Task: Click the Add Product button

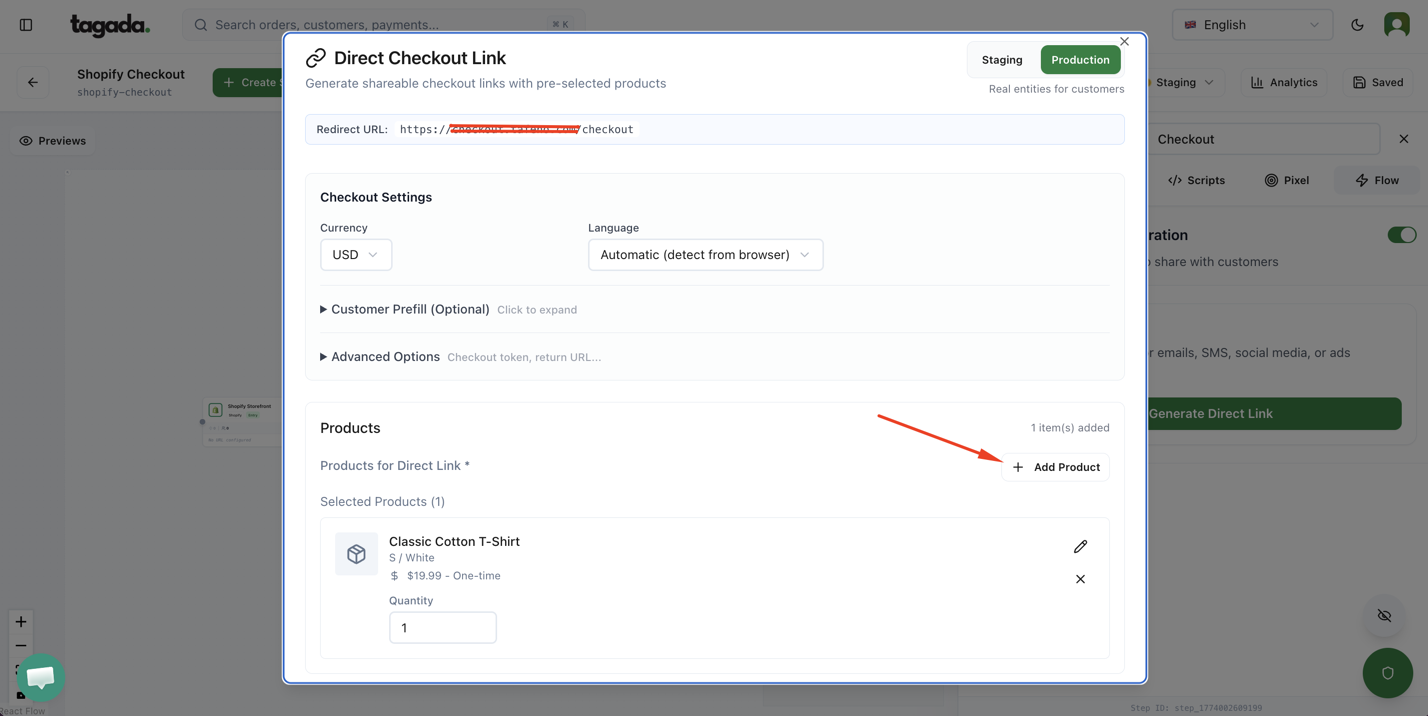Action: pos(1056,467)
